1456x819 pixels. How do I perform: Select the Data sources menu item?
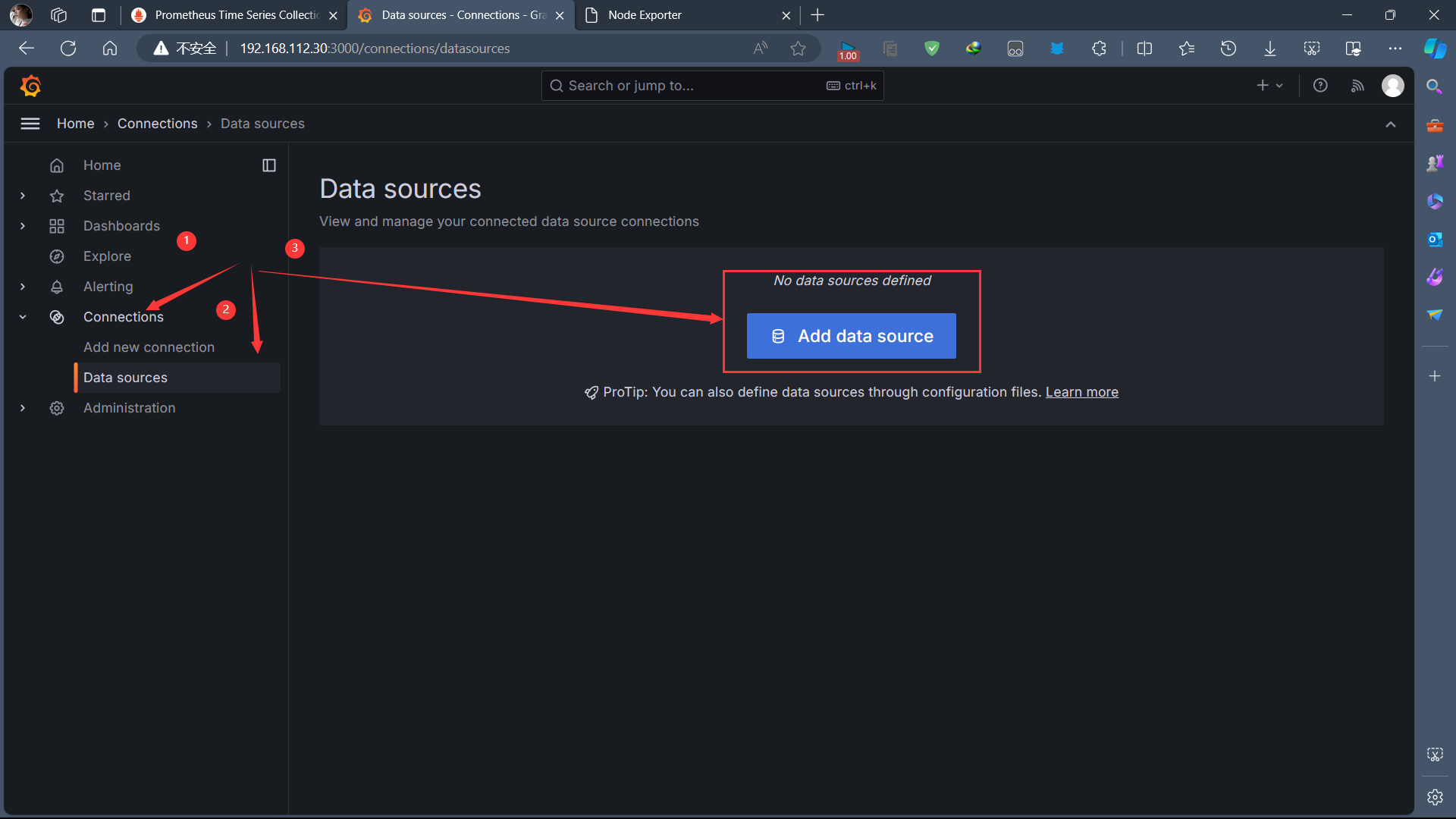[x=125, y=377]
